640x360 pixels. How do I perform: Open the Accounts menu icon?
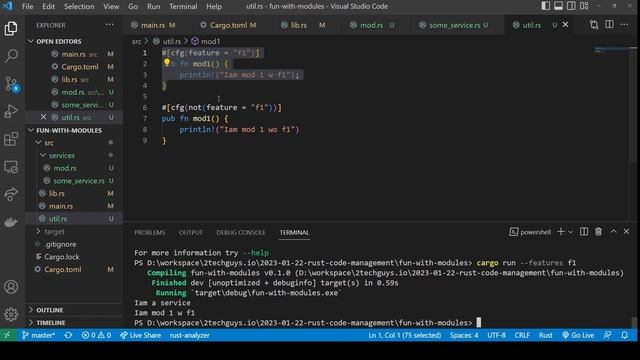tap(11, 287)
